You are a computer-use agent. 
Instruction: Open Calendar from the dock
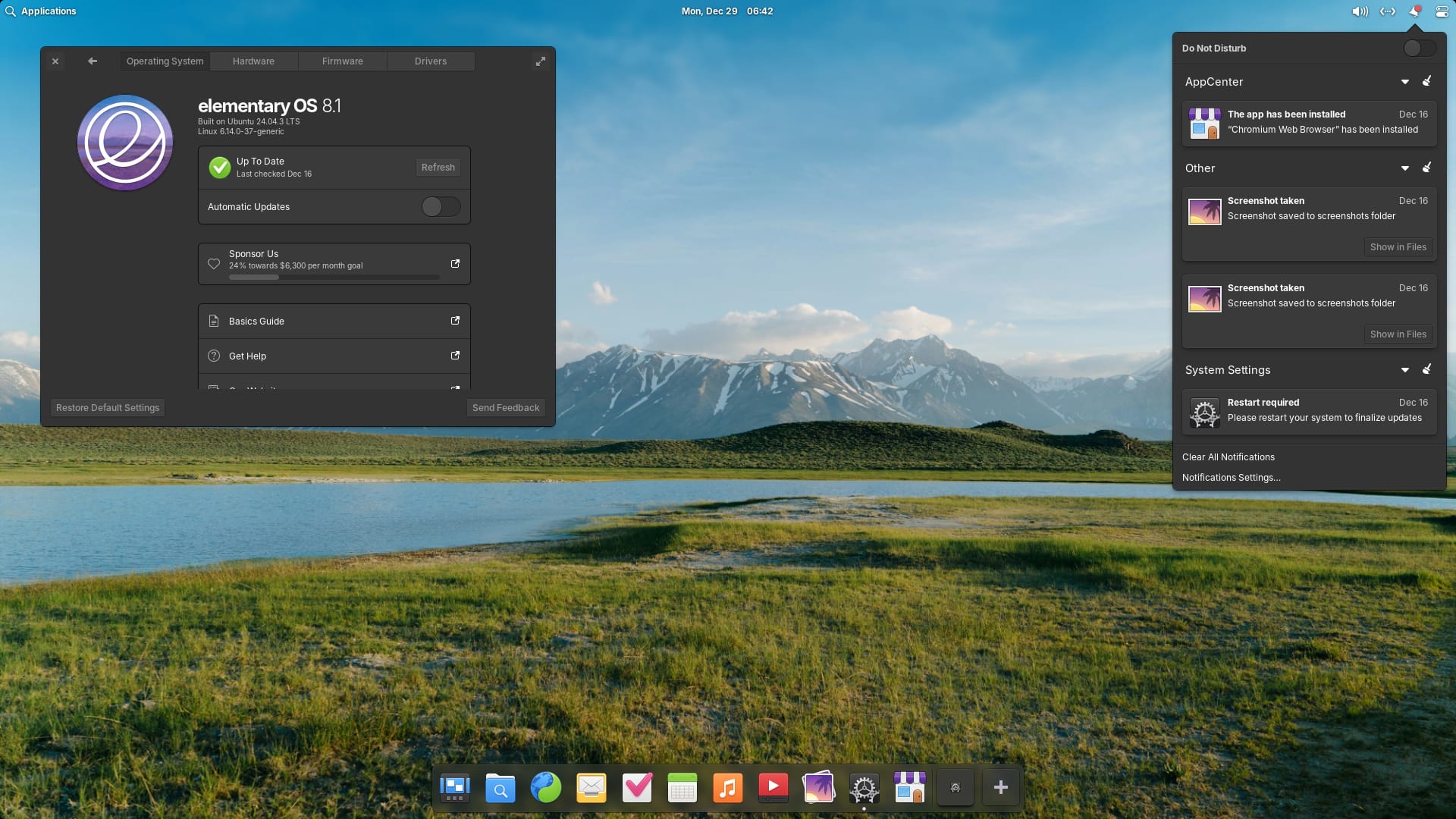(682, 787)
